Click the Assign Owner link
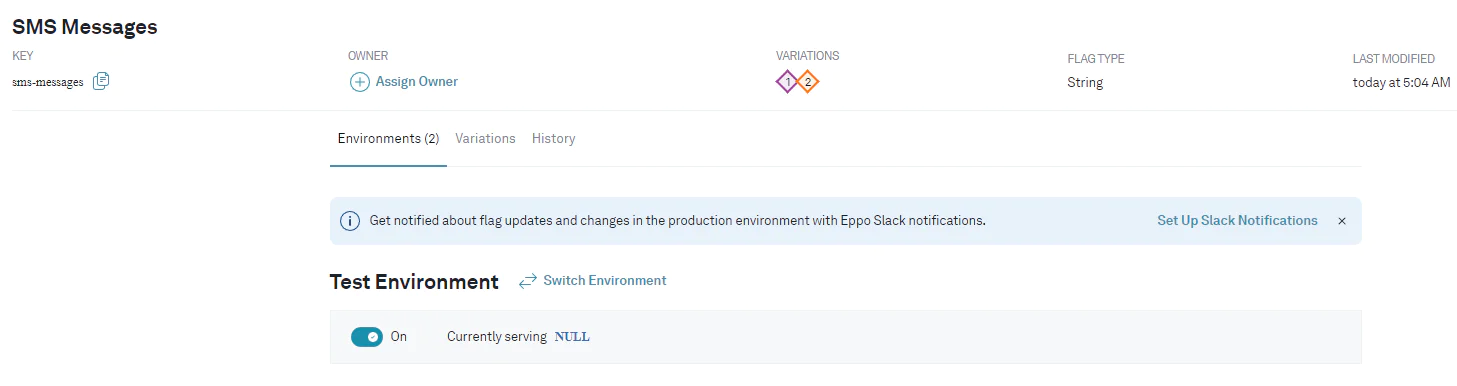The width and height of the screenshot is (1457, 386). click(x=416, y=82)
